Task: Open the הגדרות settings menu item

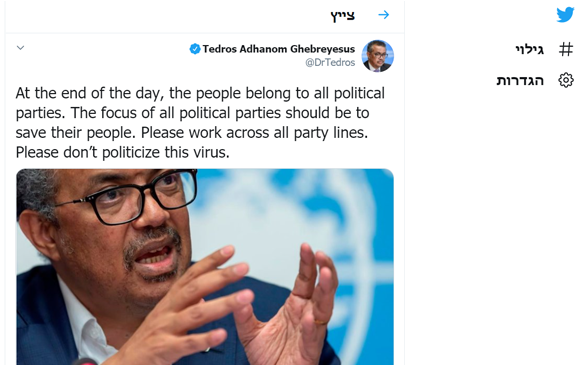Action: tap(520, 80)
